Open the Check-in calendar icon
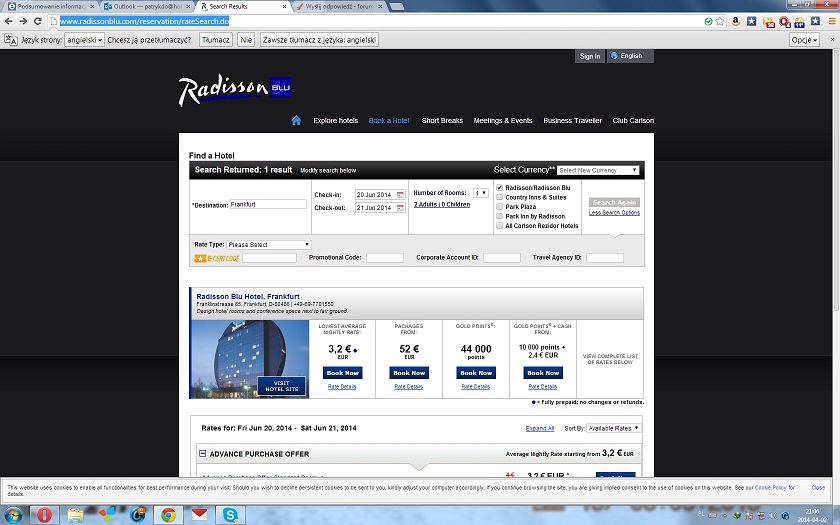 click(400, 194)
